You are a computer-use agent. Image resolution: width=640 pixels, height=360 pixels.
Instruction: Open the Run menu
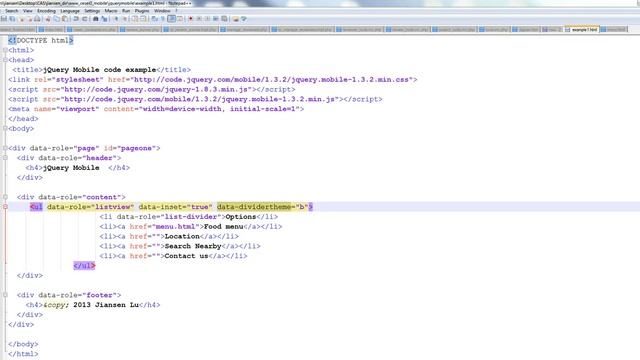[x=126, y=11]
